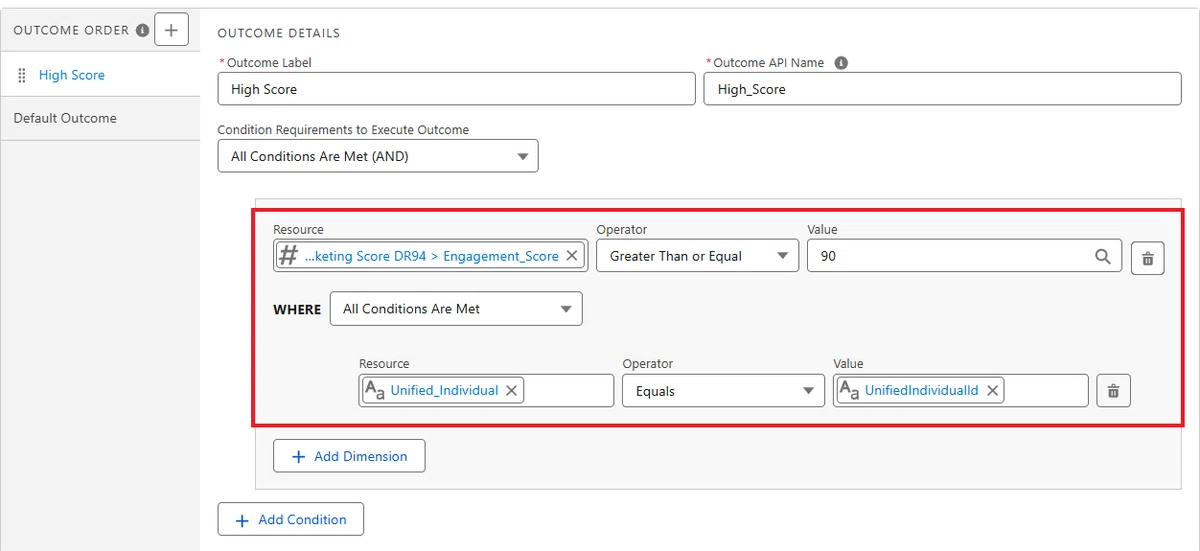Click the Outcome Label input field

(456, 89)
